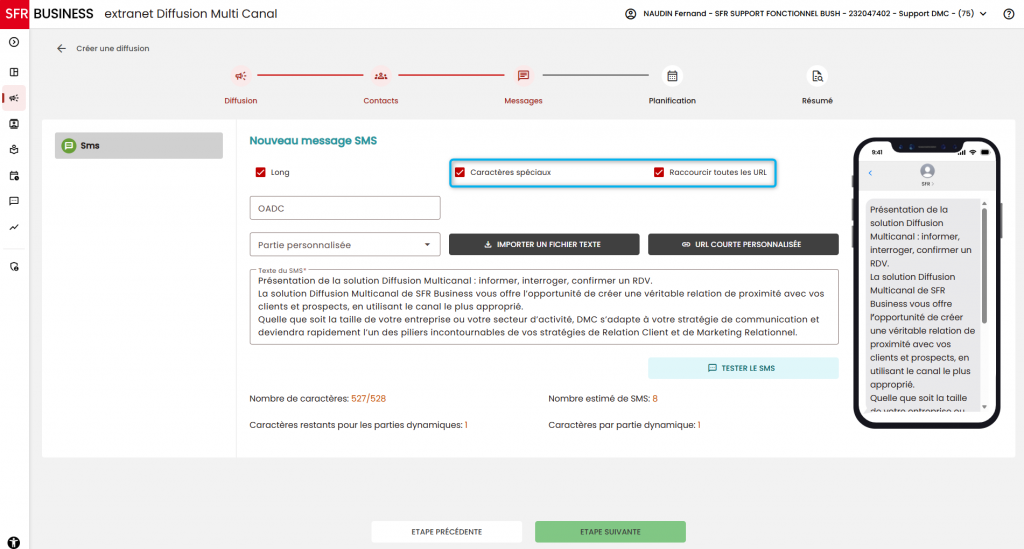Open the sidebar calendar planning icon
Screen dimensions: 1024x549
[14, 176]
